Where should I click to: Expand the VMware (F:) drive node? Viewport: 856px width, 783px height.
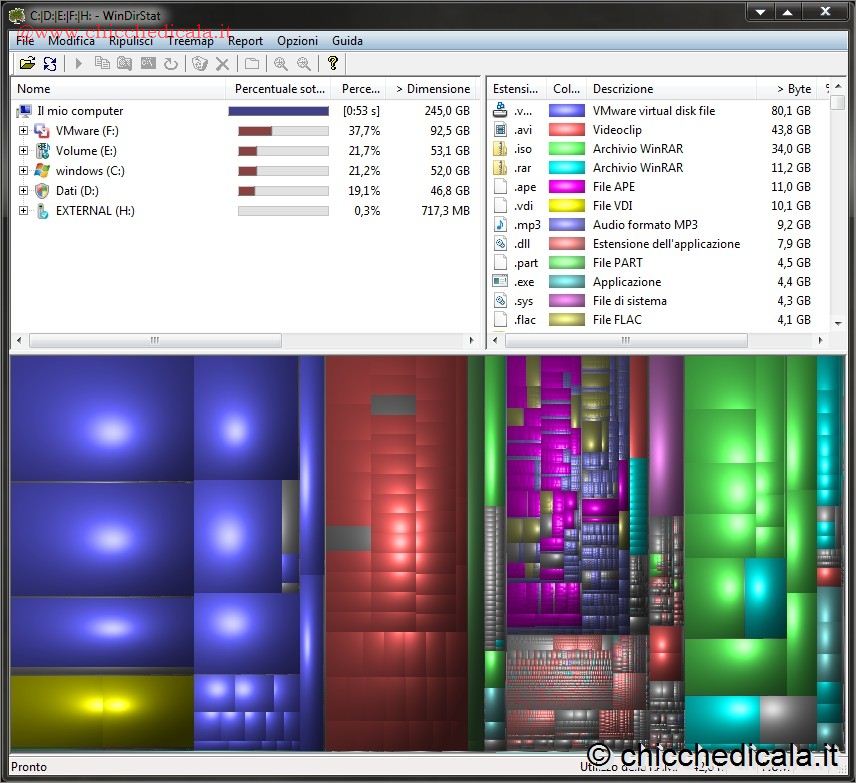(x=24, y=131)
